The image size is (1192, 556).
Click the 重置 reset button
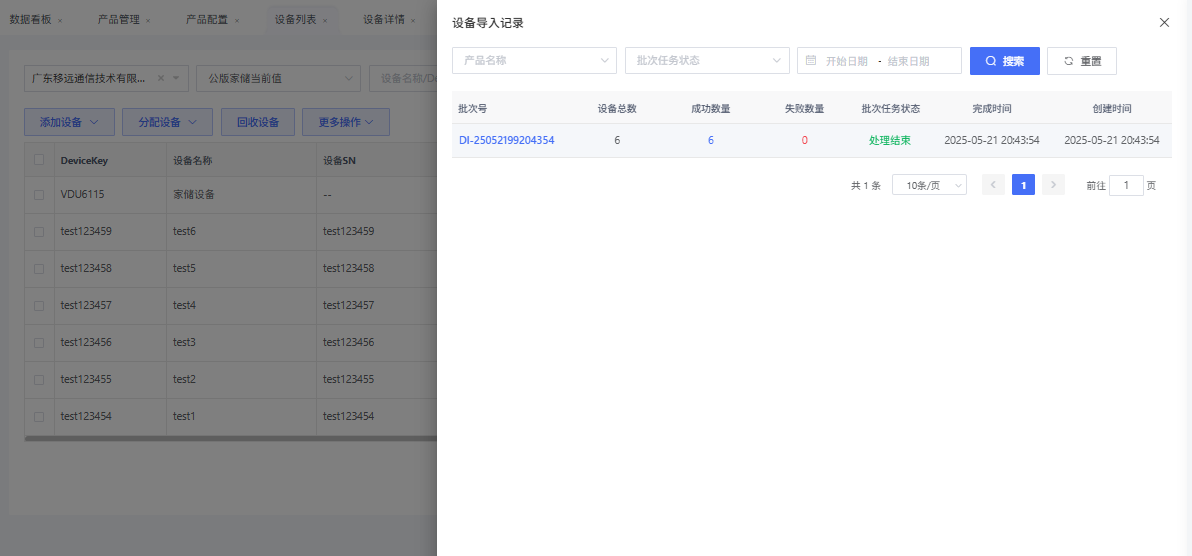tap(1081, 61)
